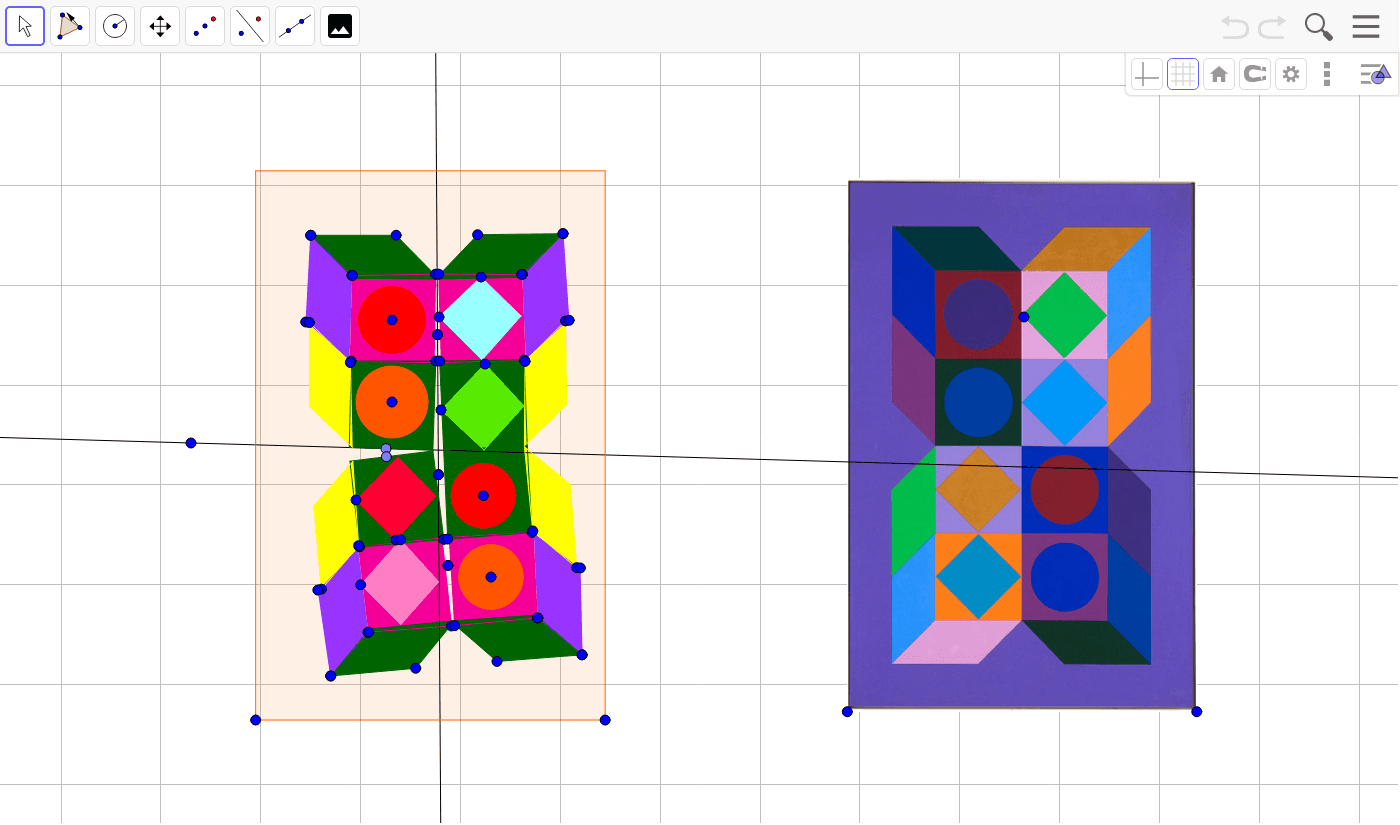
Task: Click the orange circle in bottom-right pink square
Action: pos(491,577)
